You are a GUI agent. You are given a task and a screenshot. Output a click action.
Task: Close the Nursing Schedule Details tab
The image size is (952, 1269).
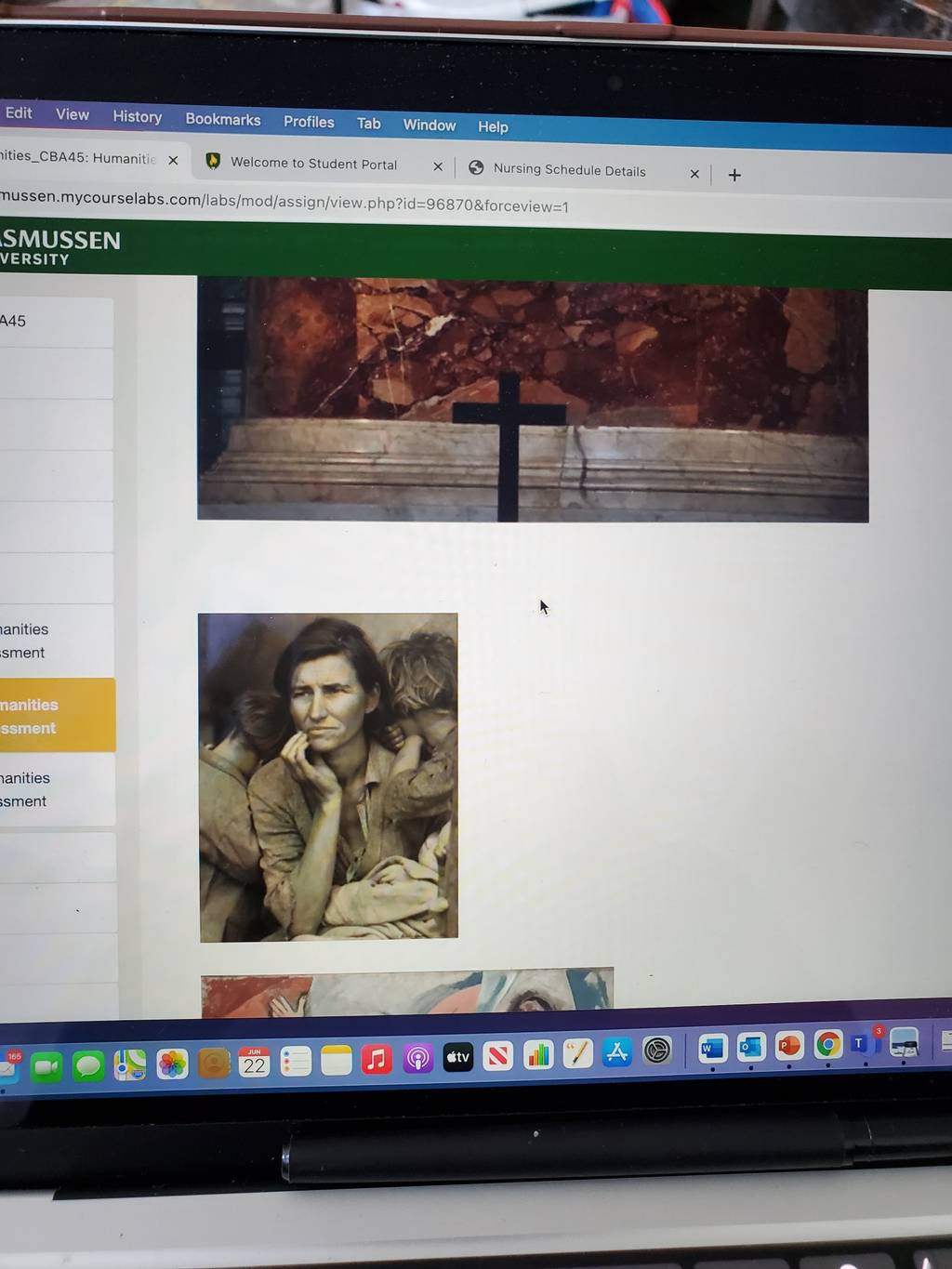(x=694, y=174)
